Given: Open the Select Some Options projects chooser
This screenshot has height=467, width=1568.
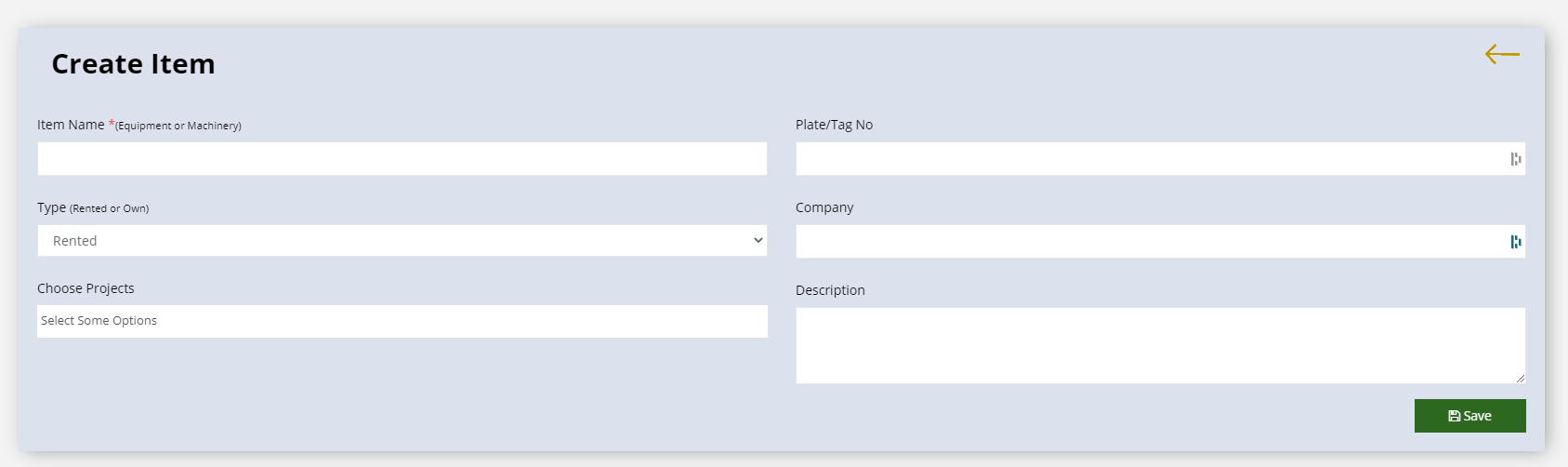Looking at the screenshot, I should [402, 321].
